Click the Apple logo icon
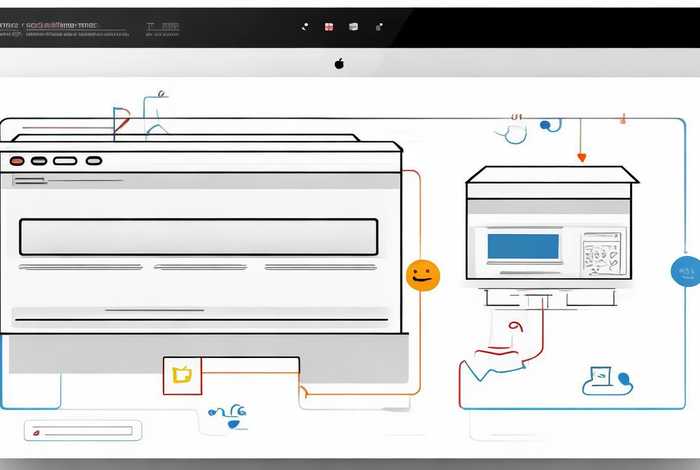Viewport: 700px width, 470px height. pos(339,63)
